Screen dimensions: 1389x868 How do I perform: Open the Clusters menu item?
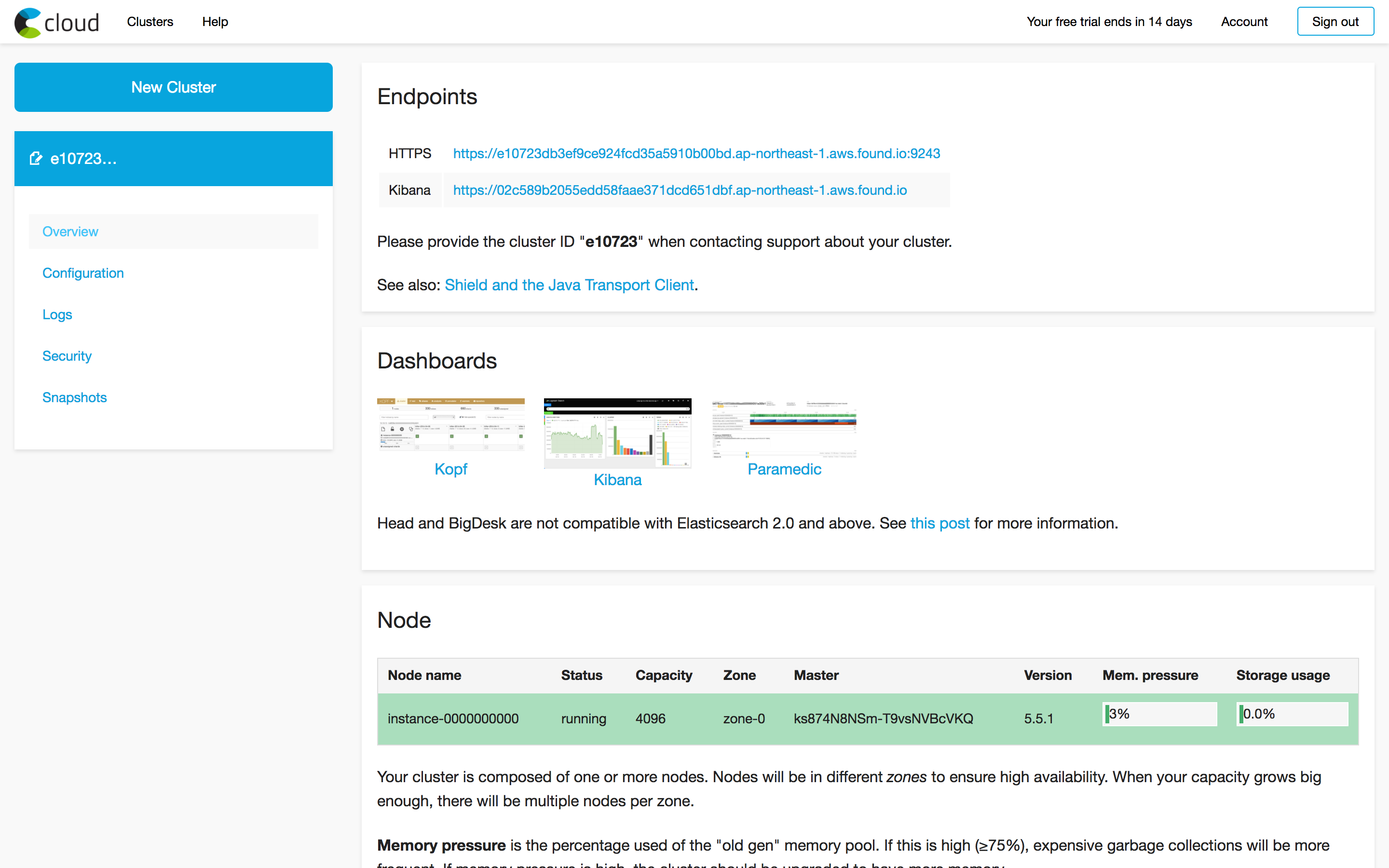coord(150,22)
